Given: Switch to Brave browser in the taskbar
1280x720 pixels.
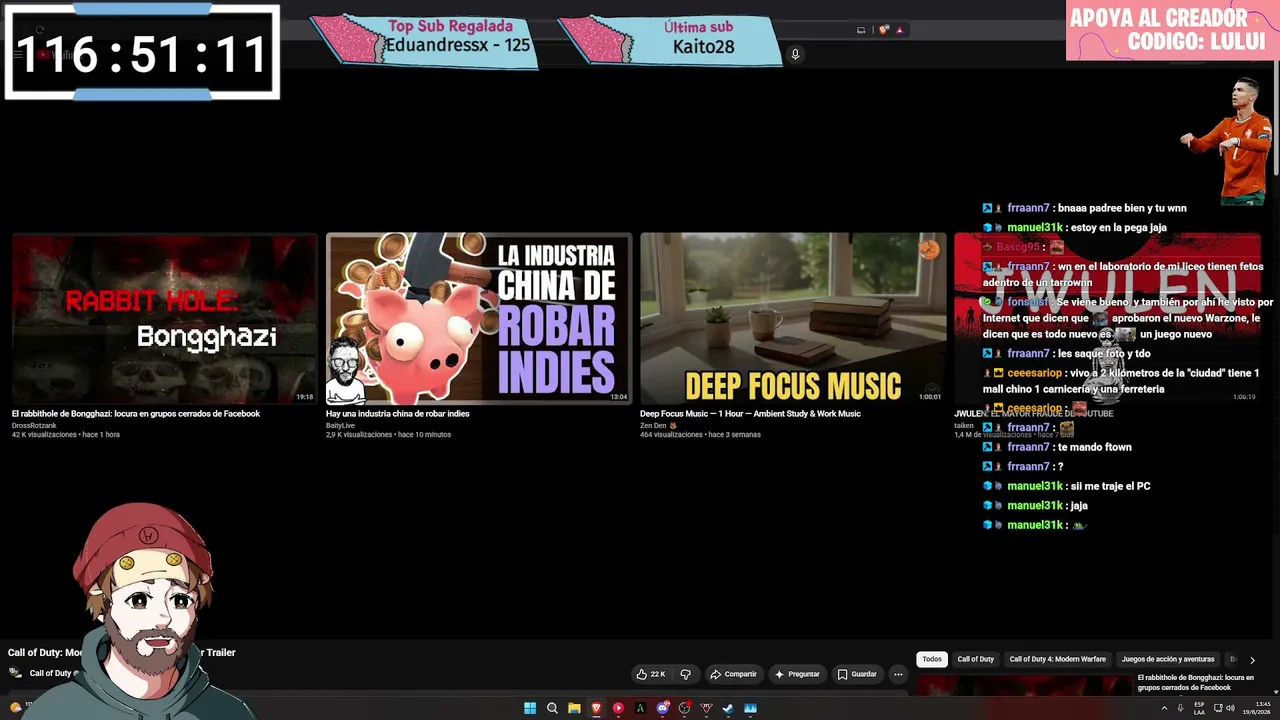Looking at the screenshot, I should click(596, 708).
